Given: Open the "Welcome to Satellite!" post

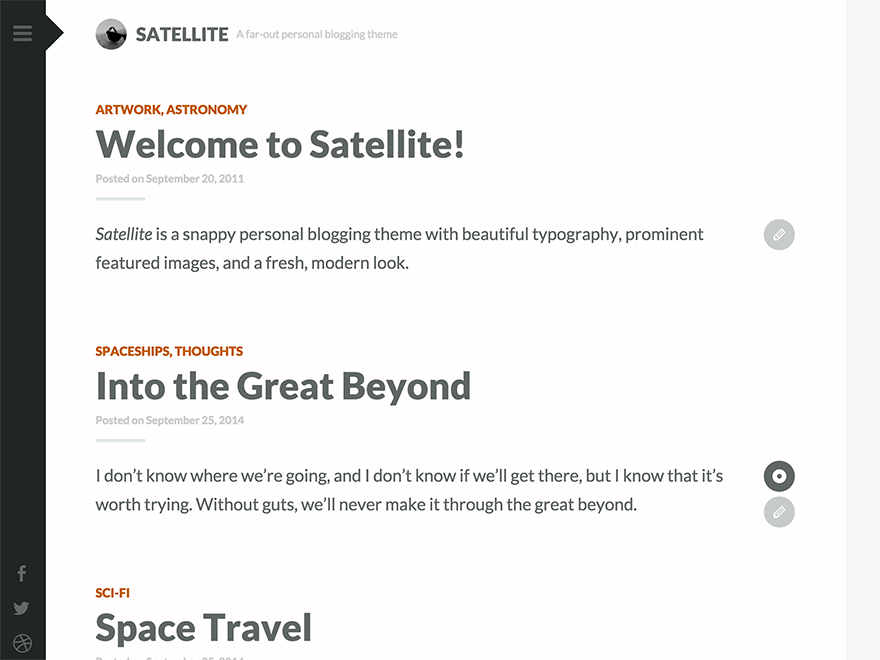Looking at the screenshot, I should click(x=280, y=145).
